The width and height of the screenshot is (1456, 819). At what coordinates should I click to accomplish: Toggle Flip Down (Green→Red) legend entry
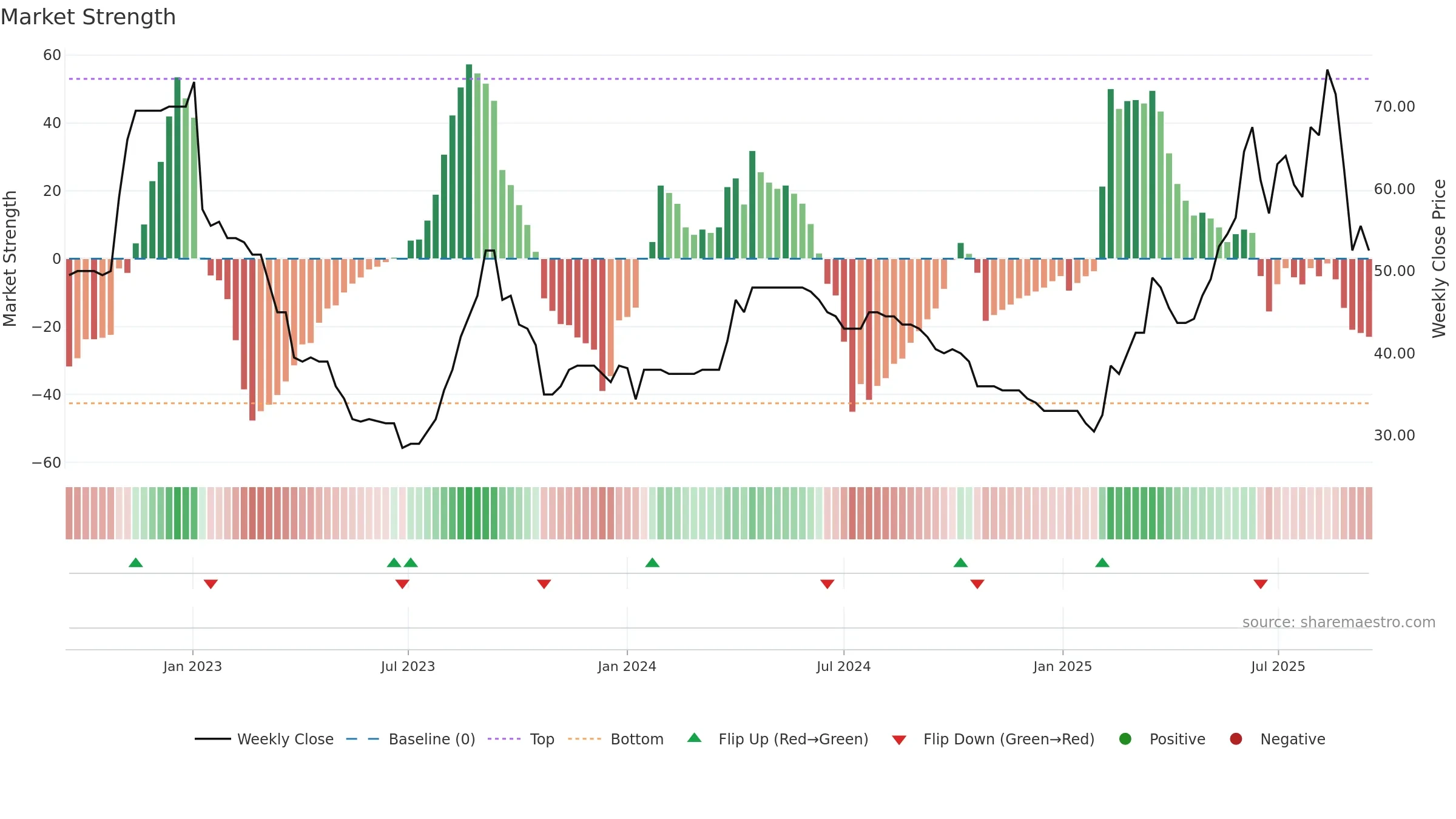[993, 739]
